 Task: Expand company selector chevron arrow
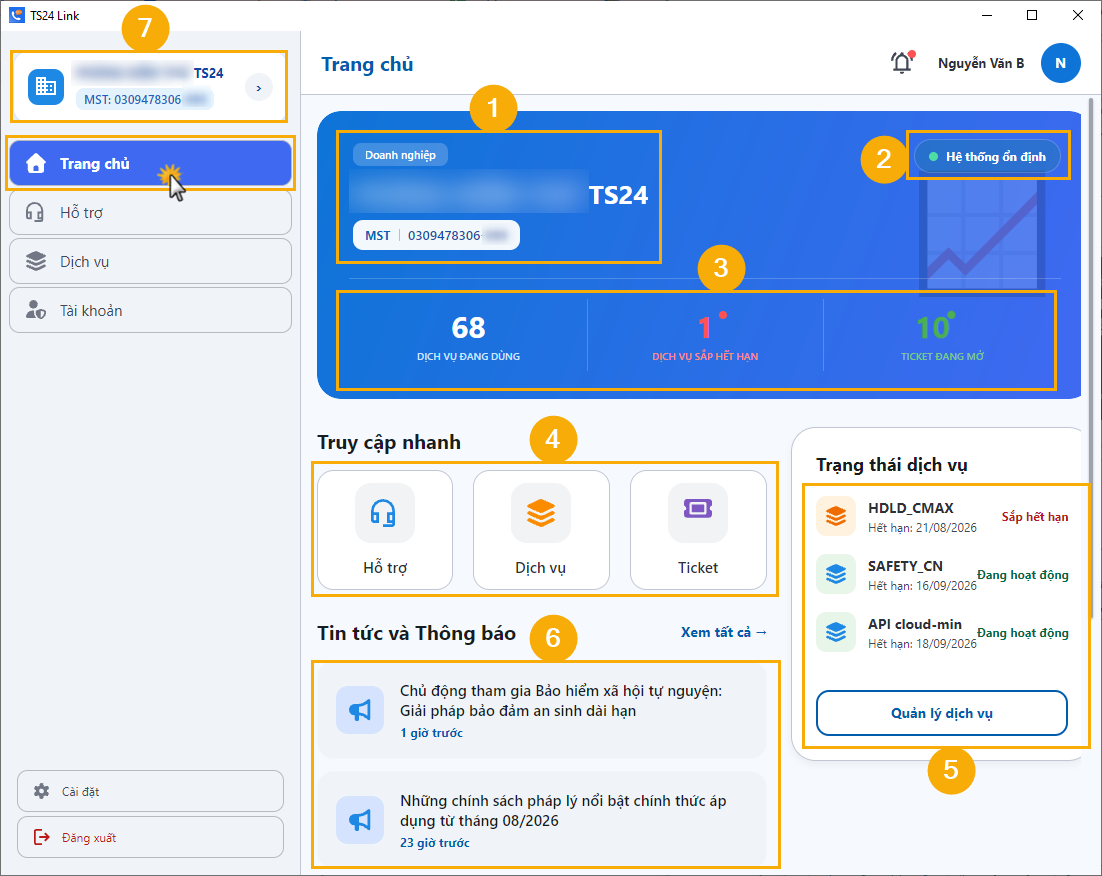click(x=259, y=88)
